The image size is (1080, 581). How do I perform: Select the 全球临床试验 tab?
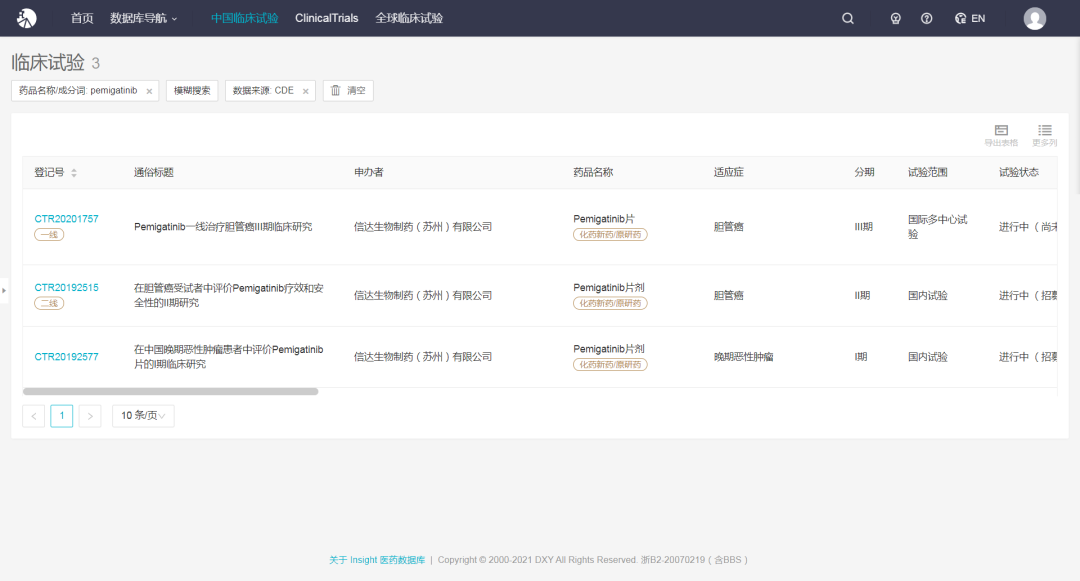(x=409, y=19)
